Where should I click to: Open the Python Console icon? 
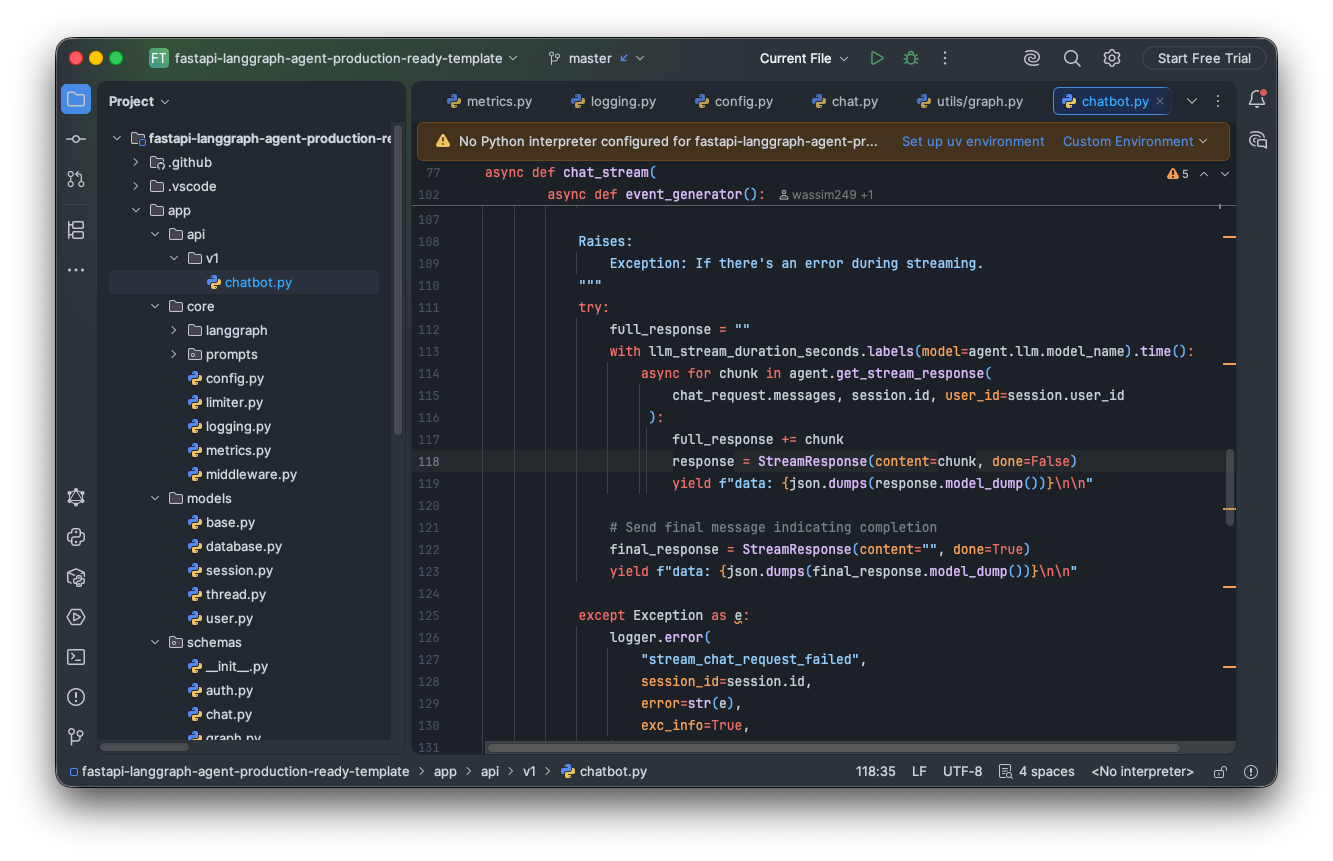tap(76, 537)
